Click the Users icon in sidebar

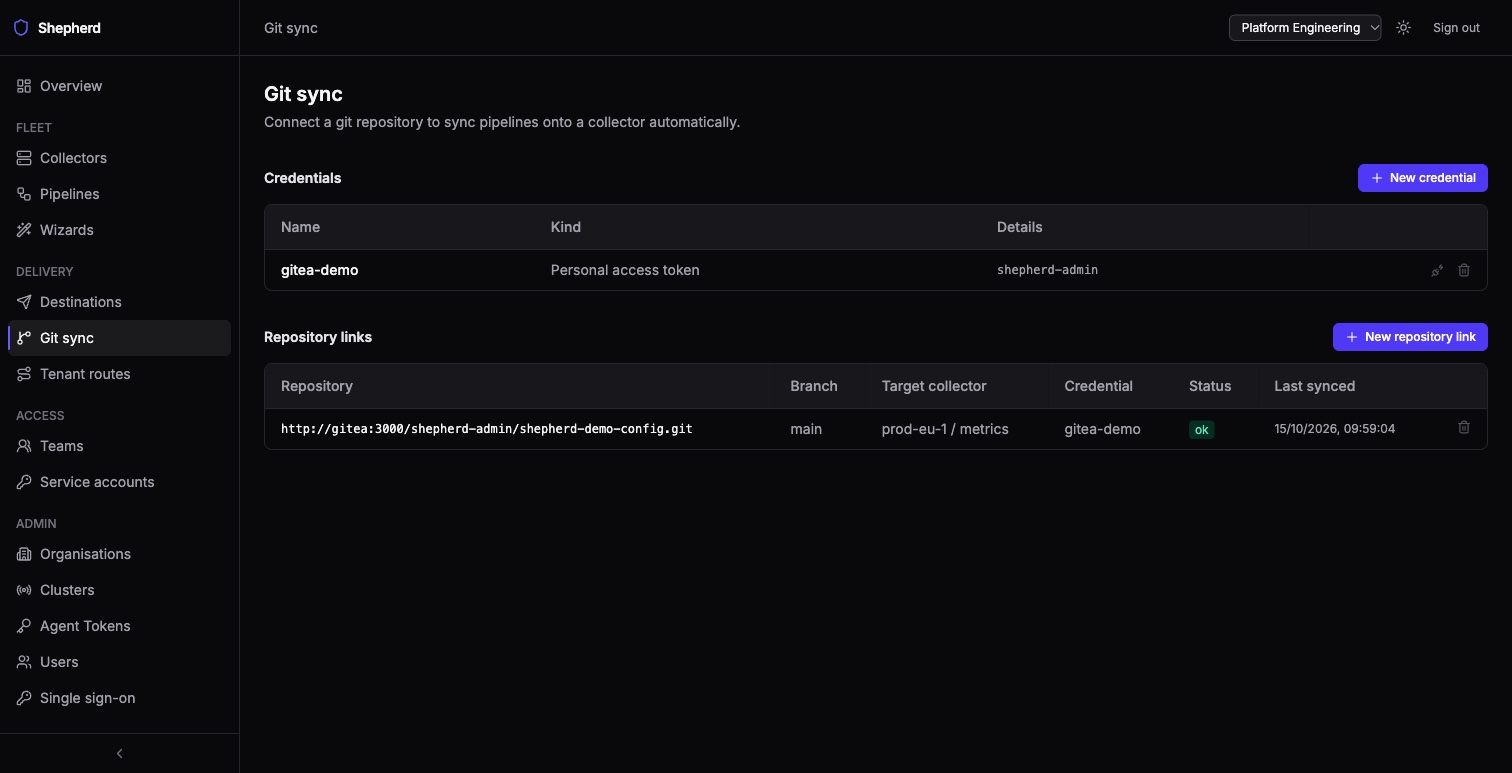24,662
